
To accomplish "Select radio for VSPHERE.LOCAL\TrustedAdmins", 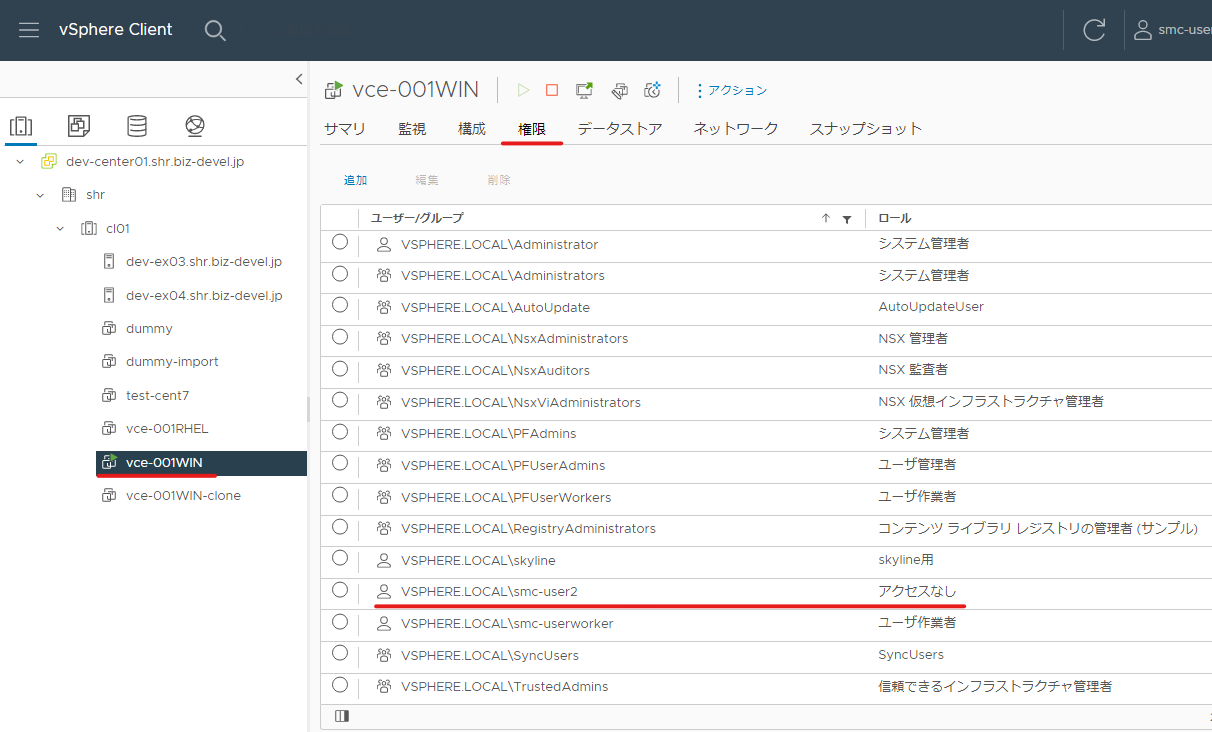I will pos(340,685).
